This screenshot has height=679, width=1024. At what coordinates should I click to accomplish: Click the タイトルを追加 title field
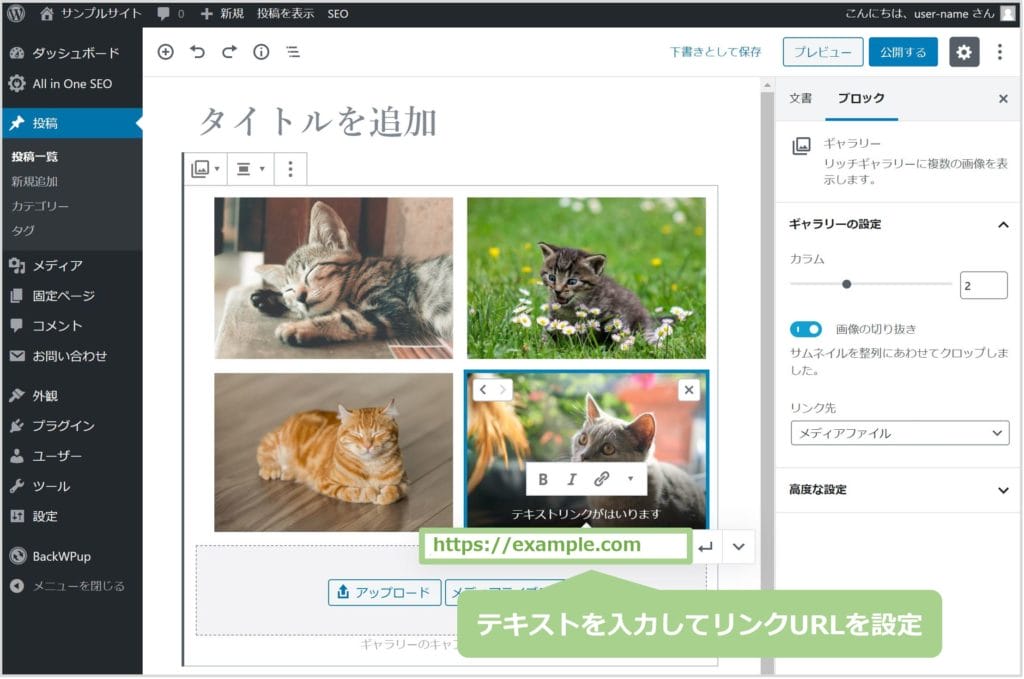point(318,122)
